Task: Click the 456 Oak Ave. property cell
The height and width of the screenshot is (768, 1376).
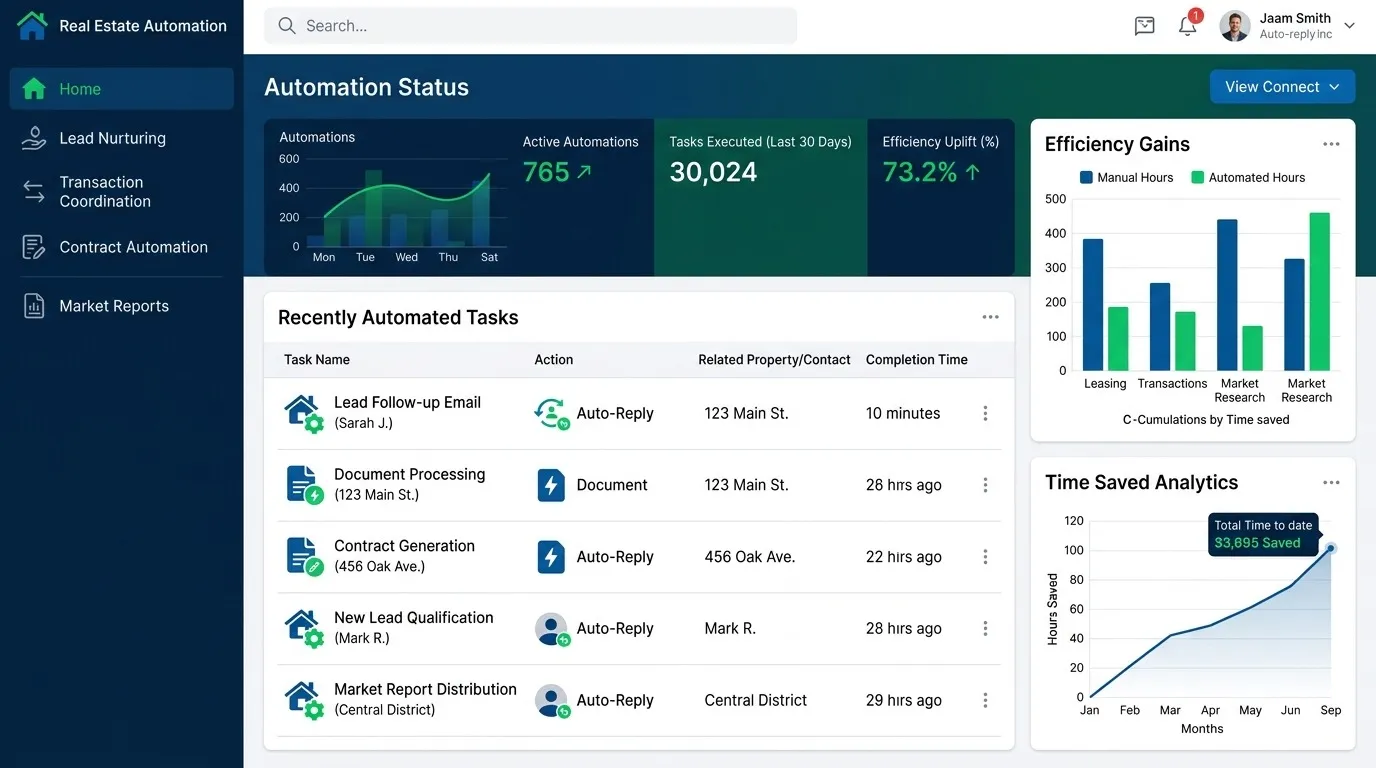Action: click(750, 557)
